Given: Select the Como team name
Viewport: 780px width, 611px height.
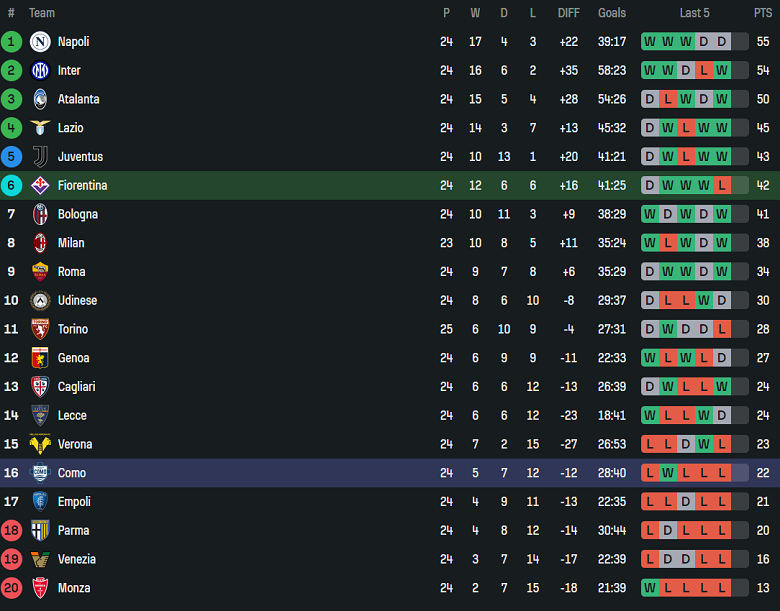Looking at the screenshot, I should click(71, 473).
